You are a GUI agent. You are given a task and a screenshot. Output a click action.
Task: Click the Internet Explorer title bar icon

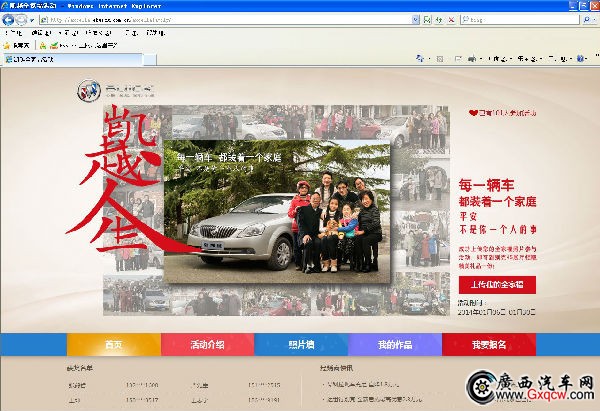coord(6,6)
